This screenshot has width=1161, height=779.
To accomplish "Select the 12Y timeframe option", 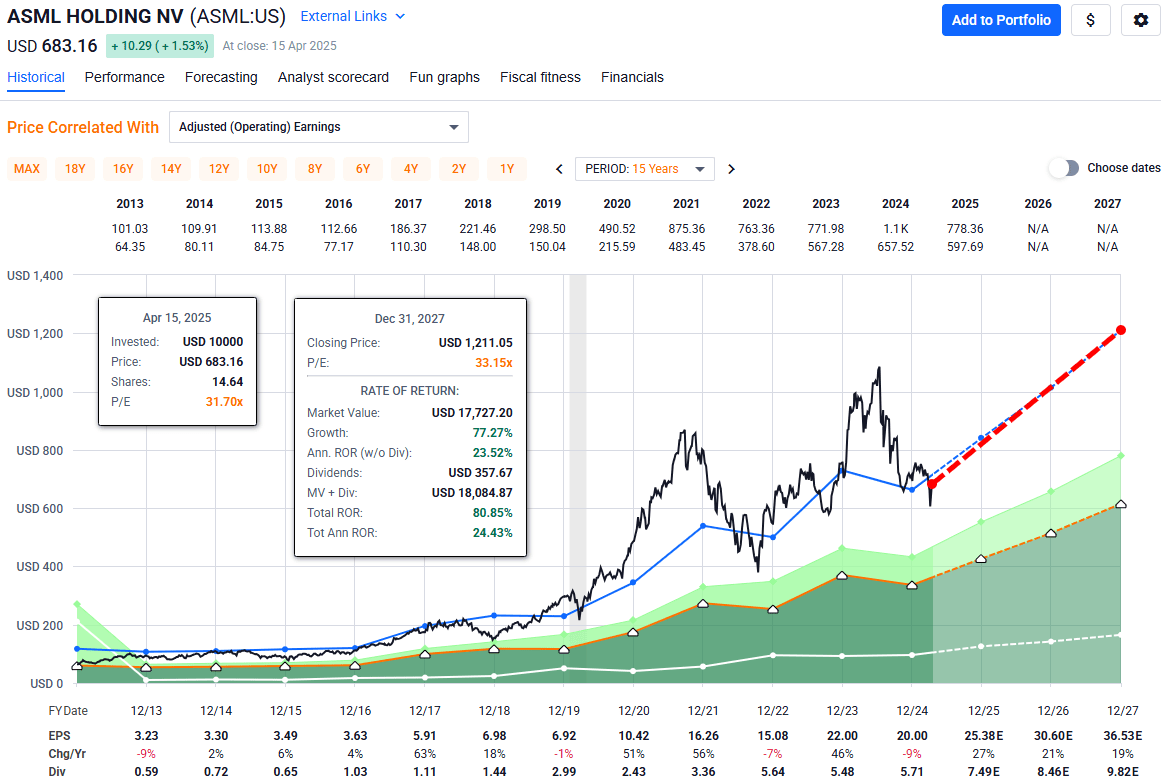I will pos(219,169).
